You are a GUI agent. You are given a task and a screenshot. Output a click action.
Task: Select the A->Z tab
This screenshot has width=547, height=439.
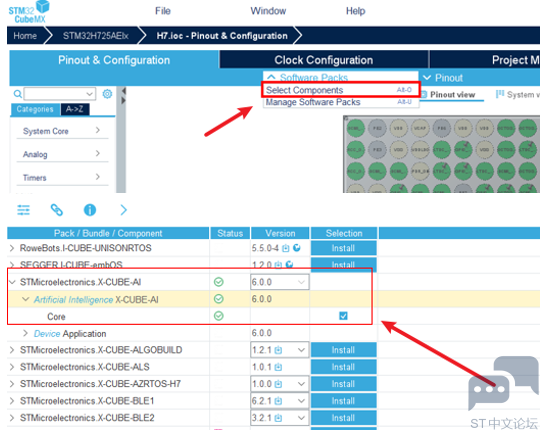pos(75,109)
